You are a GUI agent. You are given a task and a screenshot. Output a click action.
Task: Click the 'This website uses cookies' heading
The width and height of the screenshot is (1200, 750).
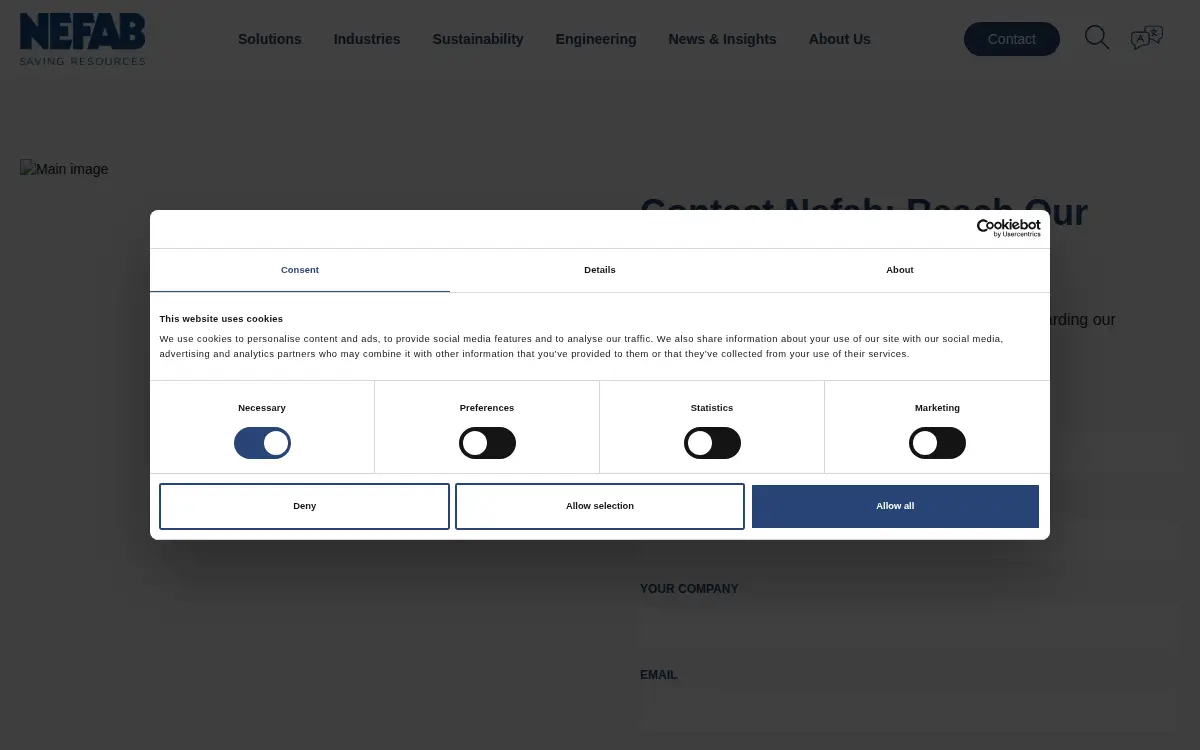coord(221,319)
